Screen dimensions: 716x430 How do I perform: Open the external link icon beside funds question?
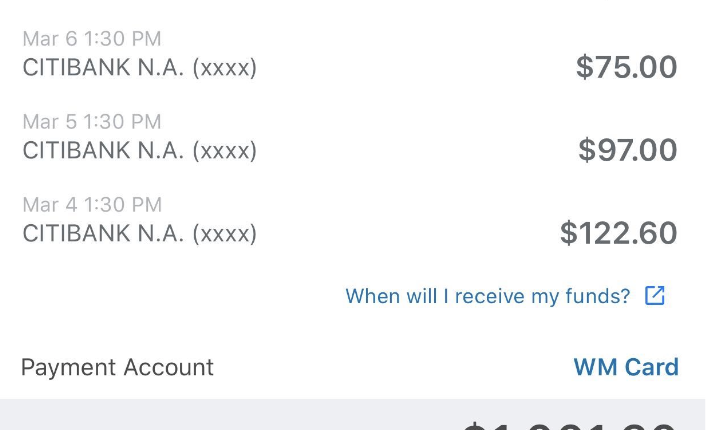pos(655,296)
